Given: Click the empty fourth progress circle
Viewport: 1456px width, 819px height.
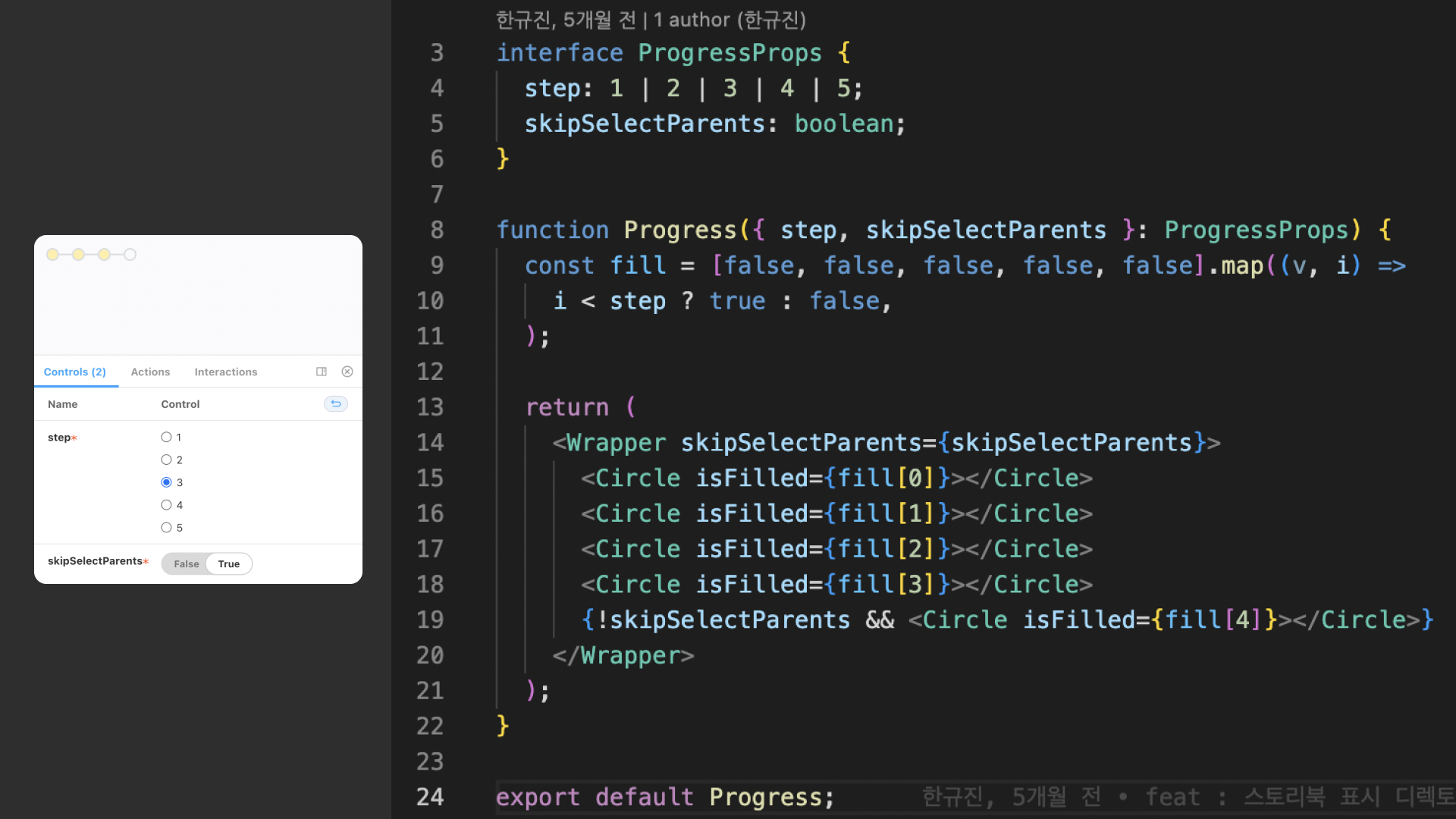Looking at the screenshot, I should click(130, 255).
